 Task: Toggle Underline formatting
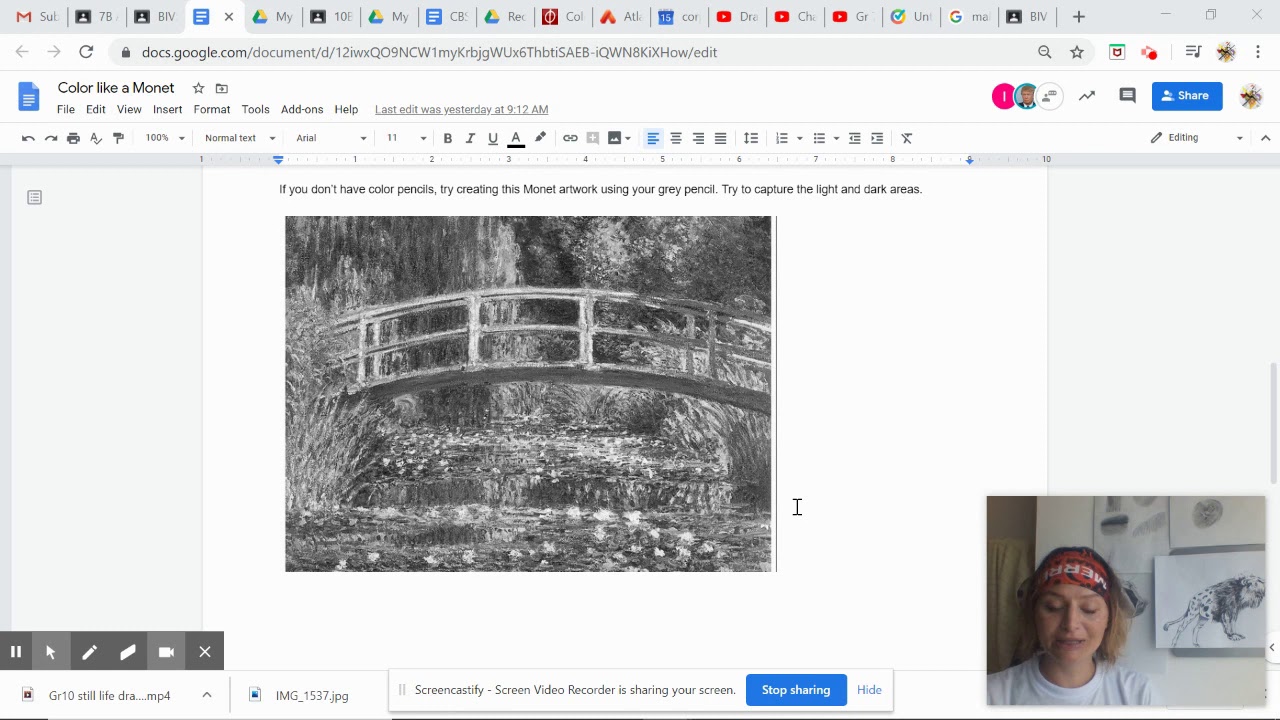pyautogui.click(x=493, y=138)
